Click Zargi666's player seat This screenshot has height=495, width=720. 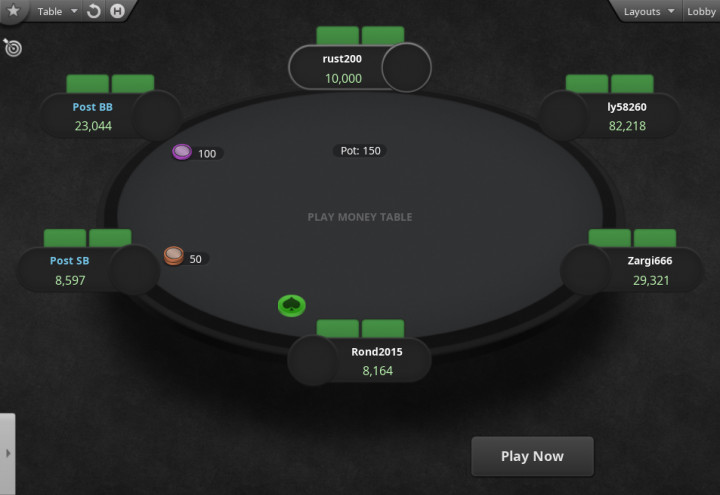tap(631, 270)
